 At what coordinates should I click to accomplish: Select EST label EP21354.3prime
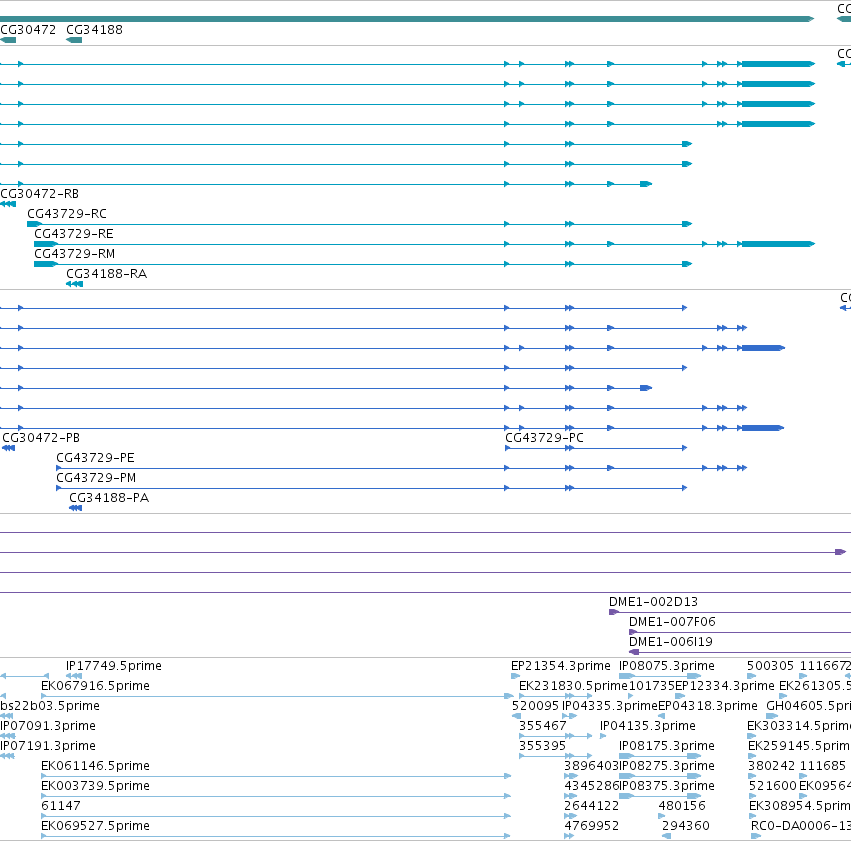coord(561,666)
